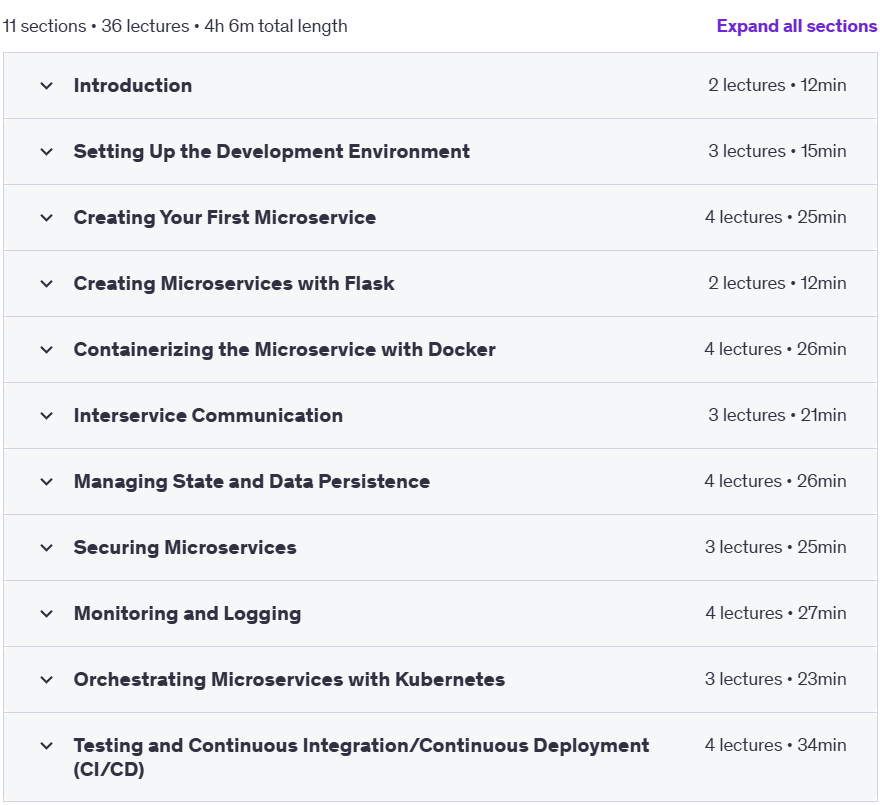Click chevron beside Creating Your First Microservice
This screenshot has width=880, height=805.
(47, 218)
